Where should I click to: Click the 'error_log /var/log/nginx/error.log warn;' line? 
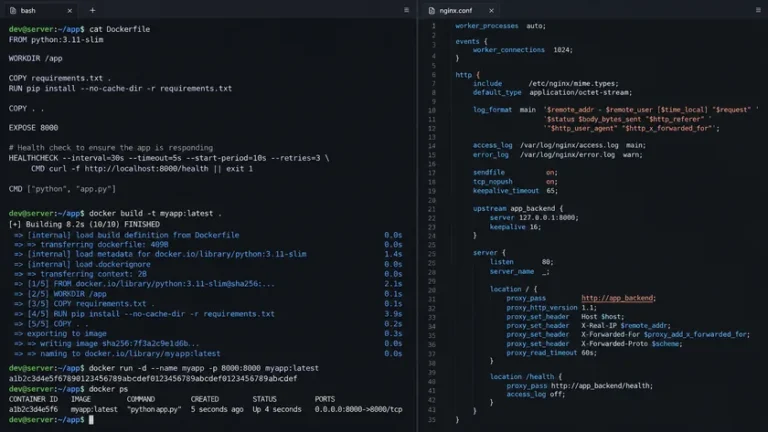pyautogui.click(x=557, y=155)
